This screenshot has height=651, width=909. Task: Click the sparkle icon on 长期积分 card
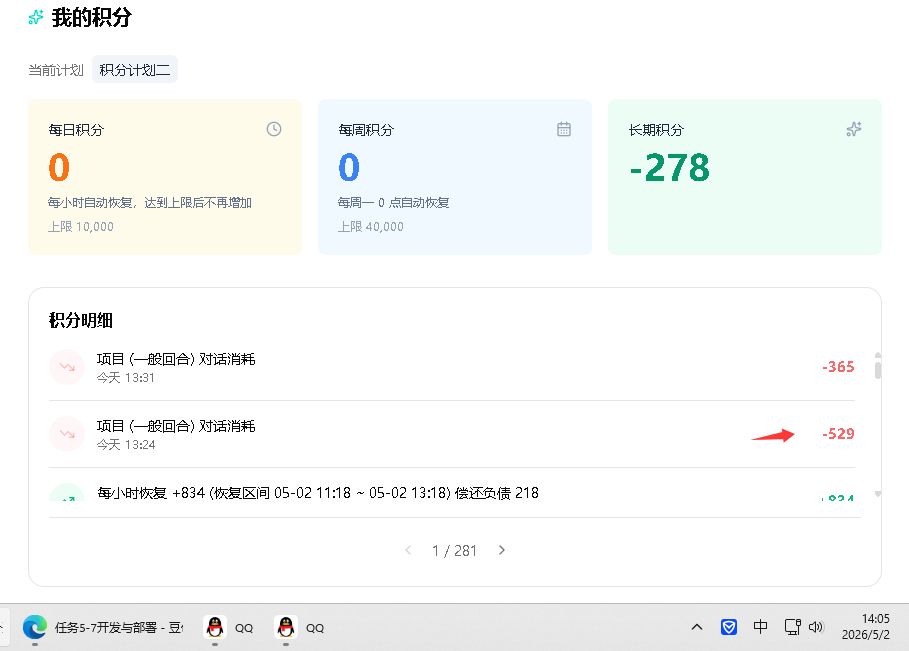pos(853,129)
